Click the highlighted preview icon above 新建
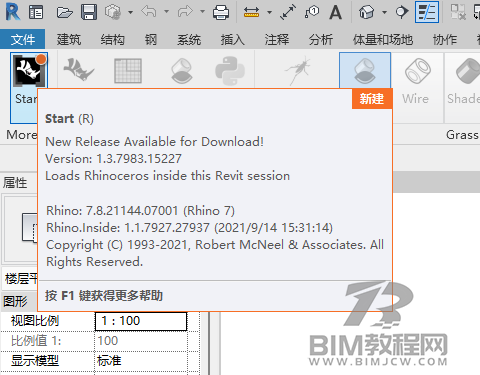Image resolution: width=480 pixels, height=375 pixels. pyautogui.click(x=365, y=71)
